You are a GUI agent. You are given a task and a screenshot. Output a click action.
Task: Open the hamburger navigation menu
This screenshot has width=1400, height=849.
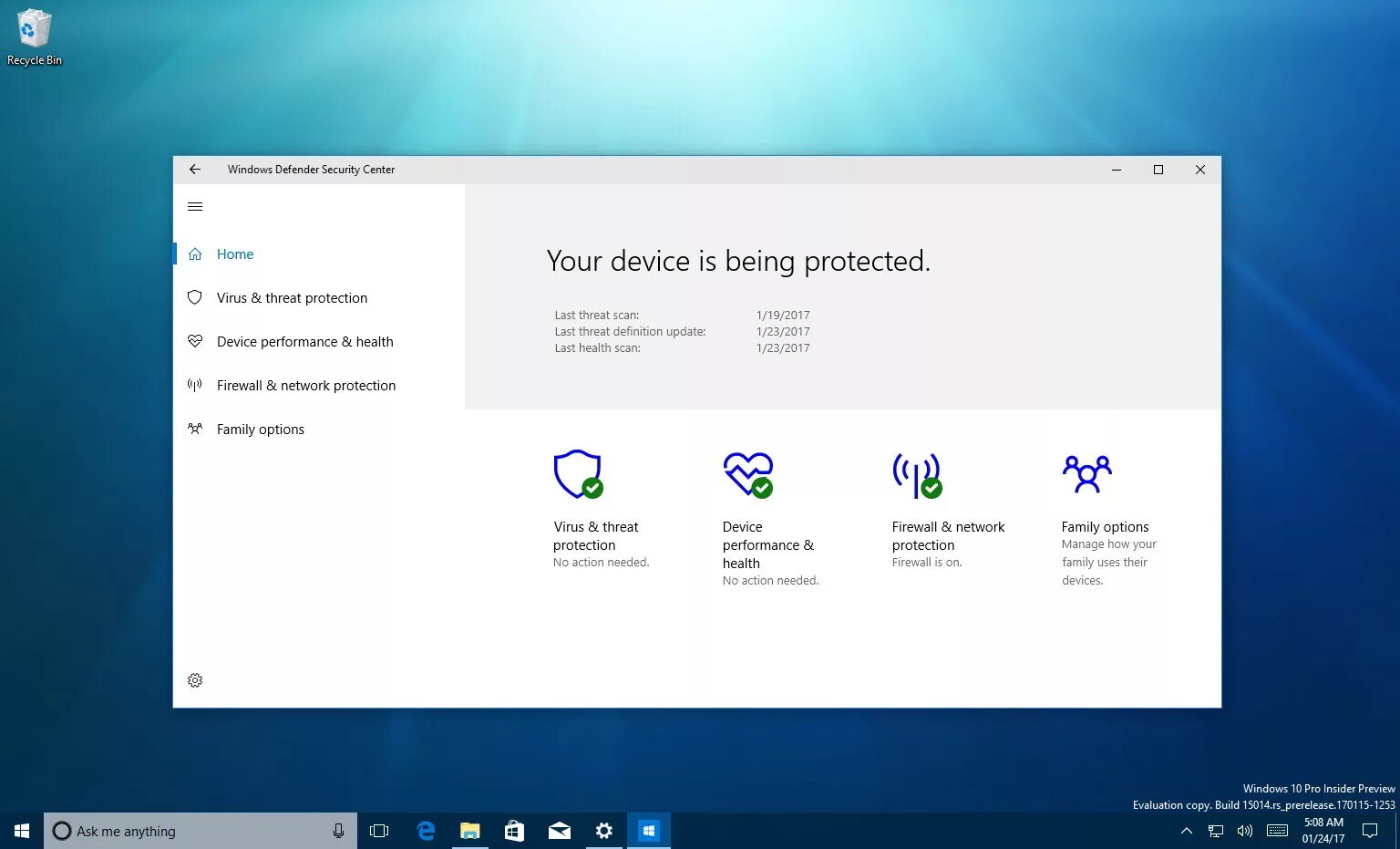pyautogui.click(x=195, y=207)
